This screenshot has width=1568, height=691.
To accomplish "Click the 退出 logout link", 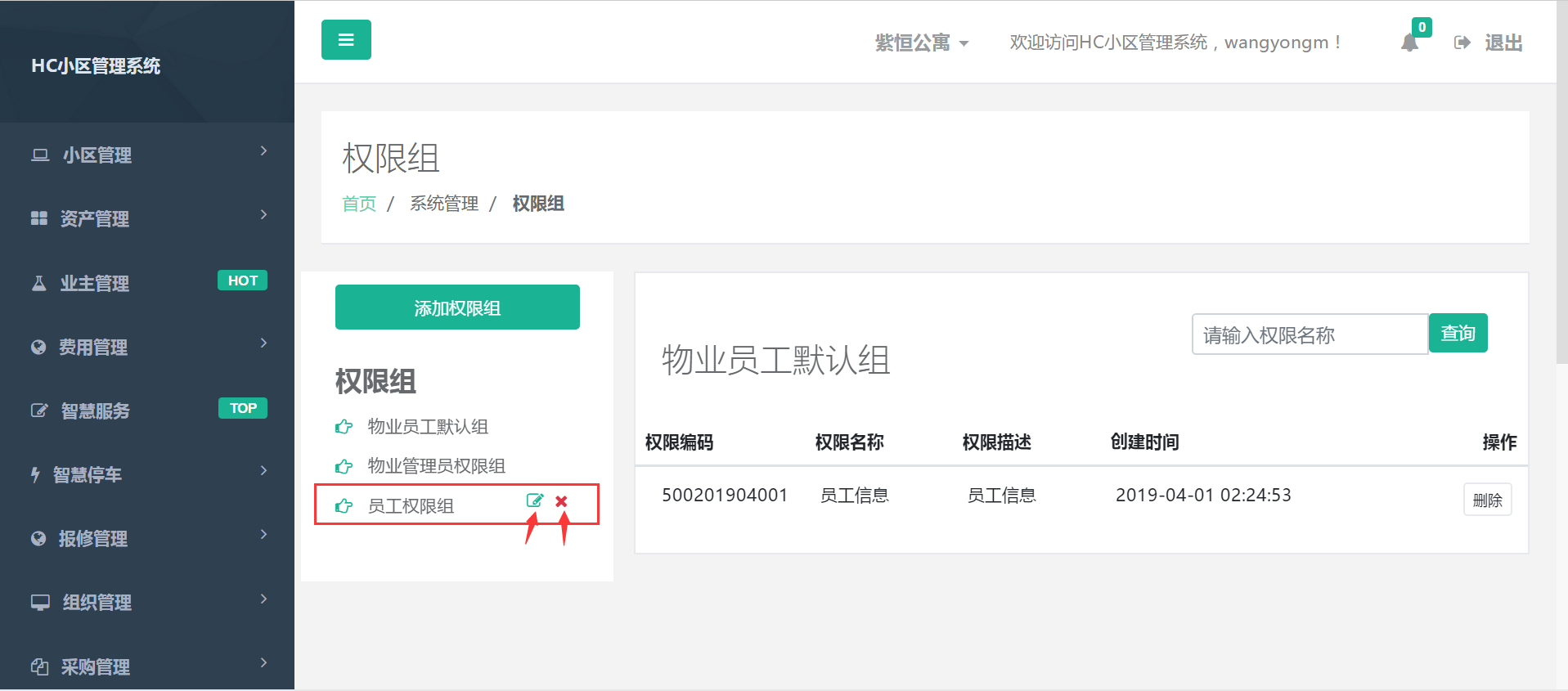I will pyautogui.click(x=1503, y=43).
